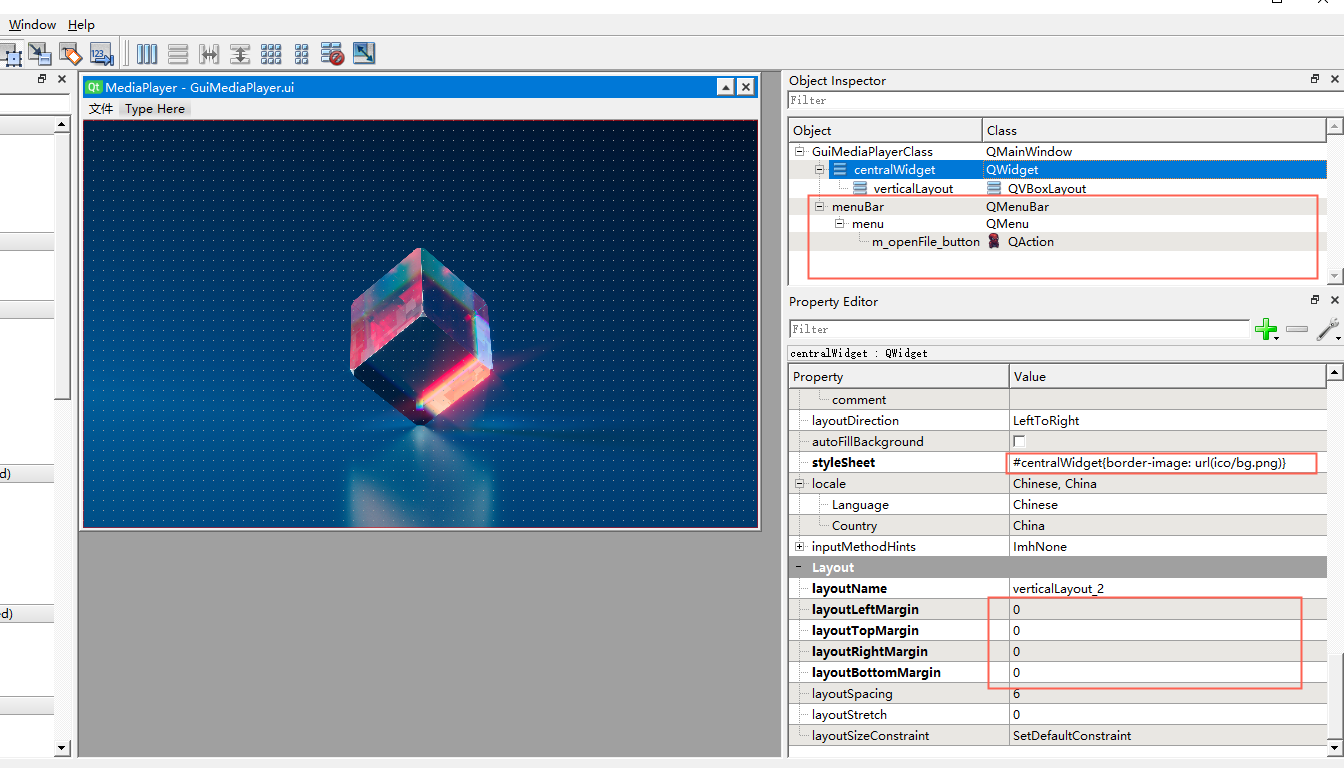This screenshot has width=1344, height=768.
Task: Click the Break Layout icon
Action: [x=333, y=53]
